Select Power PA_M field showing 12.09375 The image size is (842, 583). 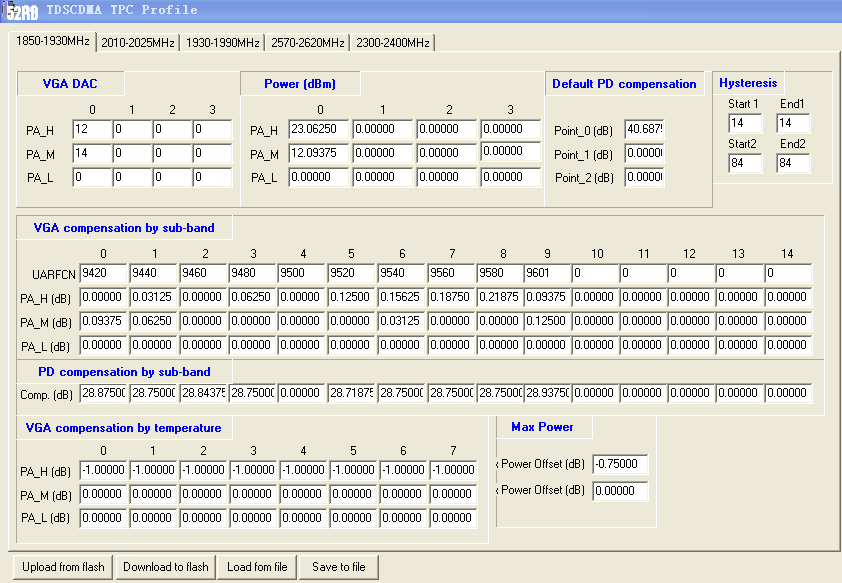(320, 153)
